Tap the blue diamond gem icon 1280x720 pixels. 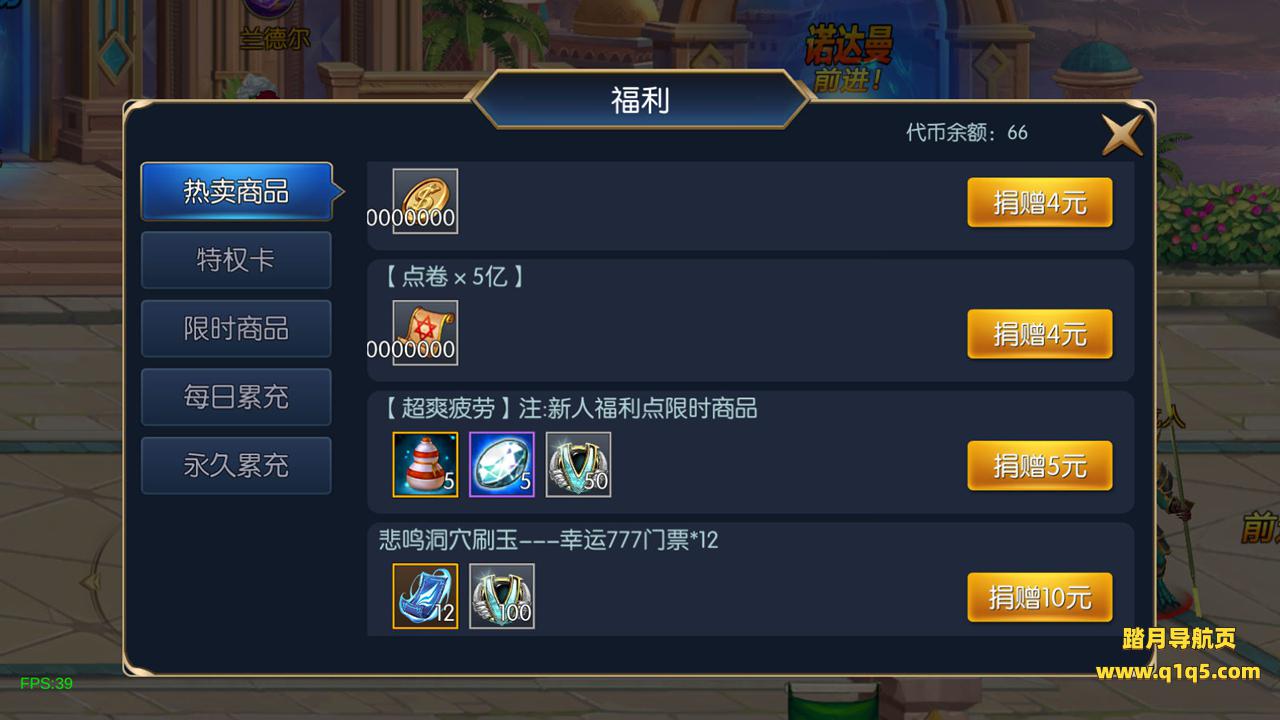pos(502,465)
